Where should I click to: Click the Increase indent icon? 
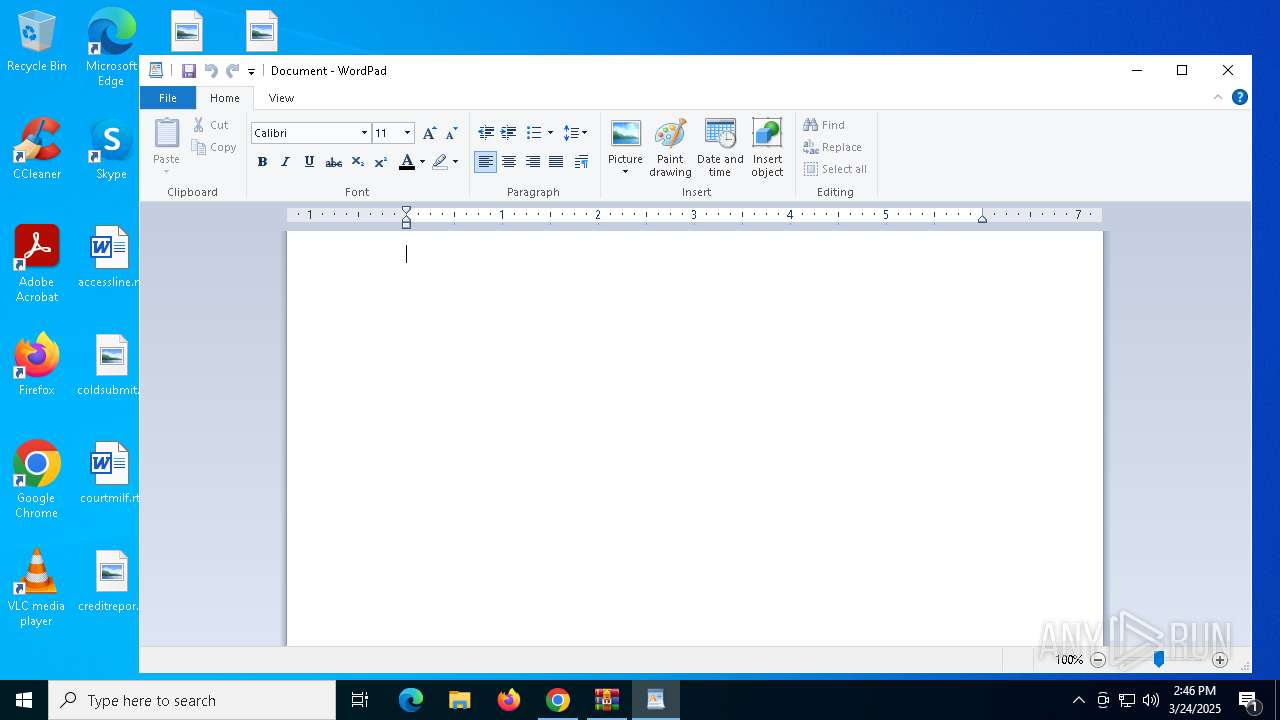click(509, 133)
